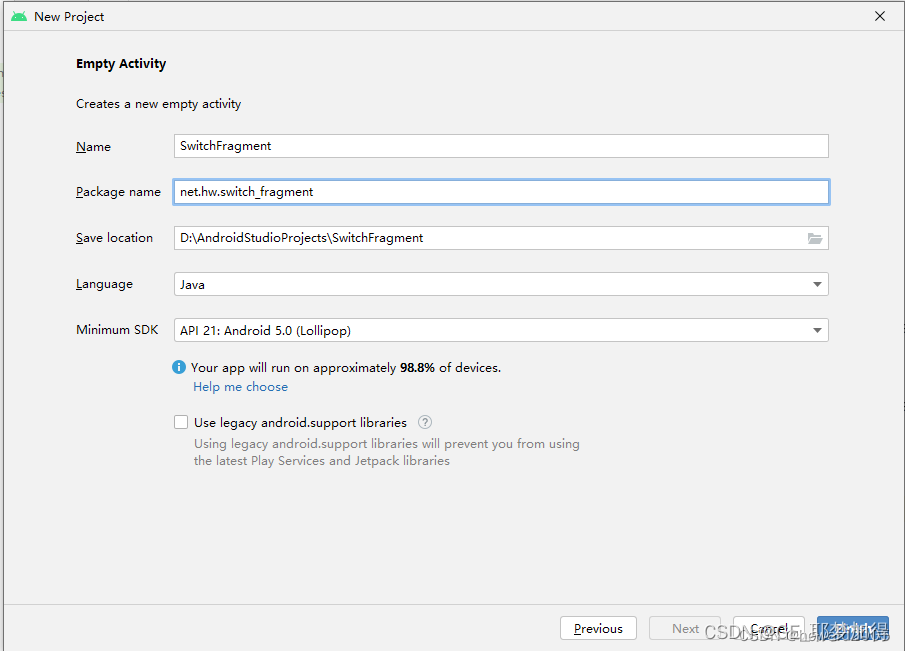The height and width of the screenshot is (651, 905).
Task: Click the Language label text
Action: point(104,284)
